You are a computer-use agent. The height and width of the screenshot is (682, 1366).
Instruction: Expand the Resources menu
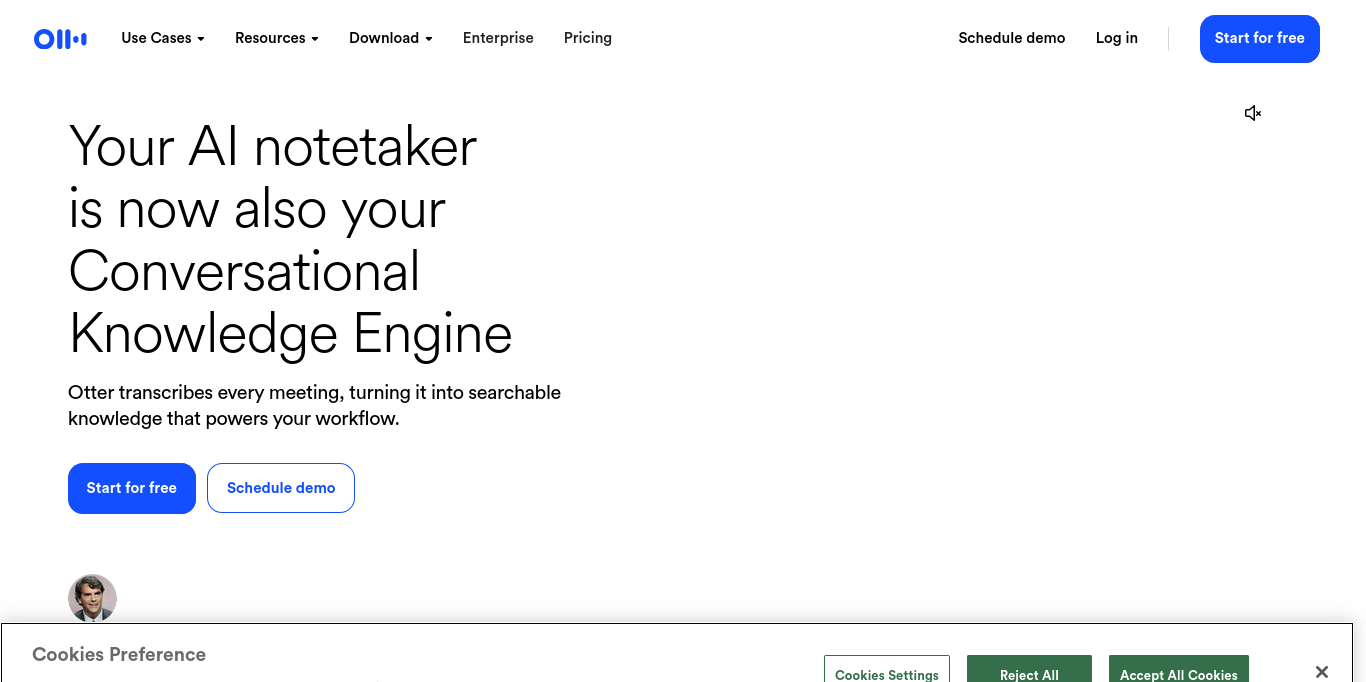click(277, 38)
